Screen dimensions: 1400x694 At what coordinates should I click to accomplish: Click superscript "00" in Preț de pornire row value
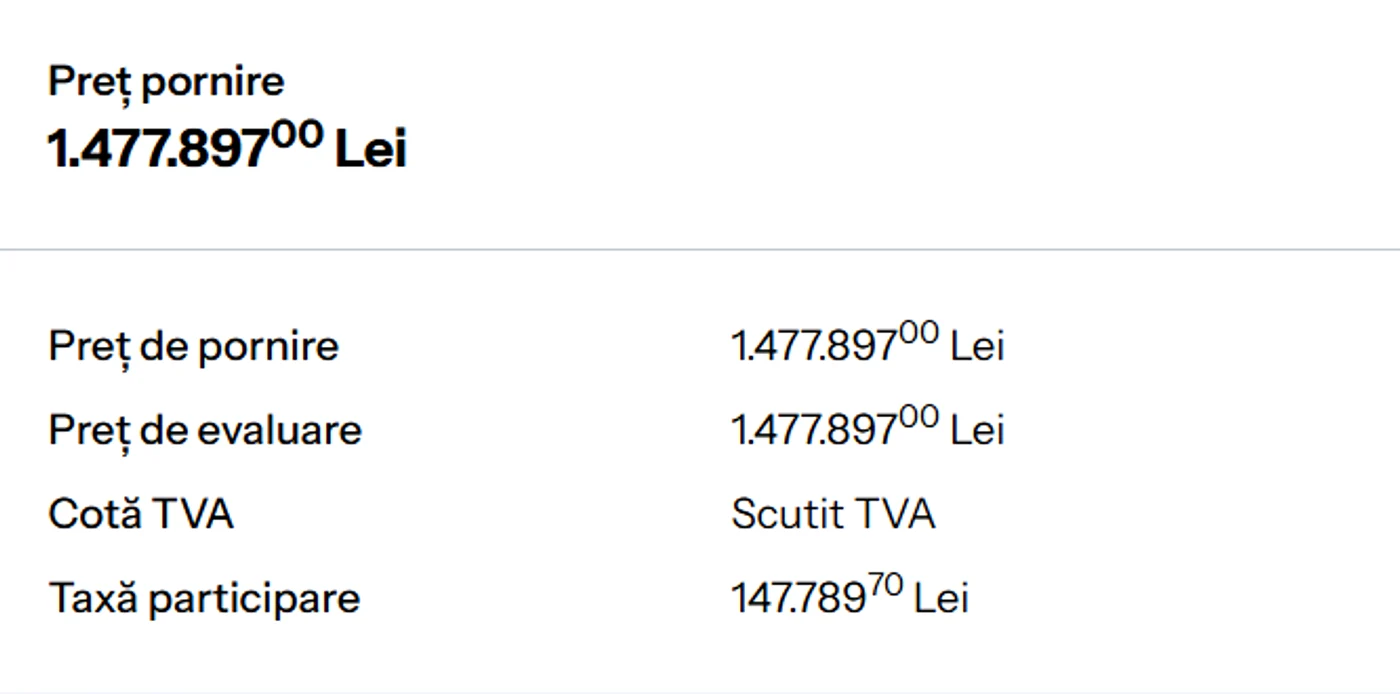point(918,335)
